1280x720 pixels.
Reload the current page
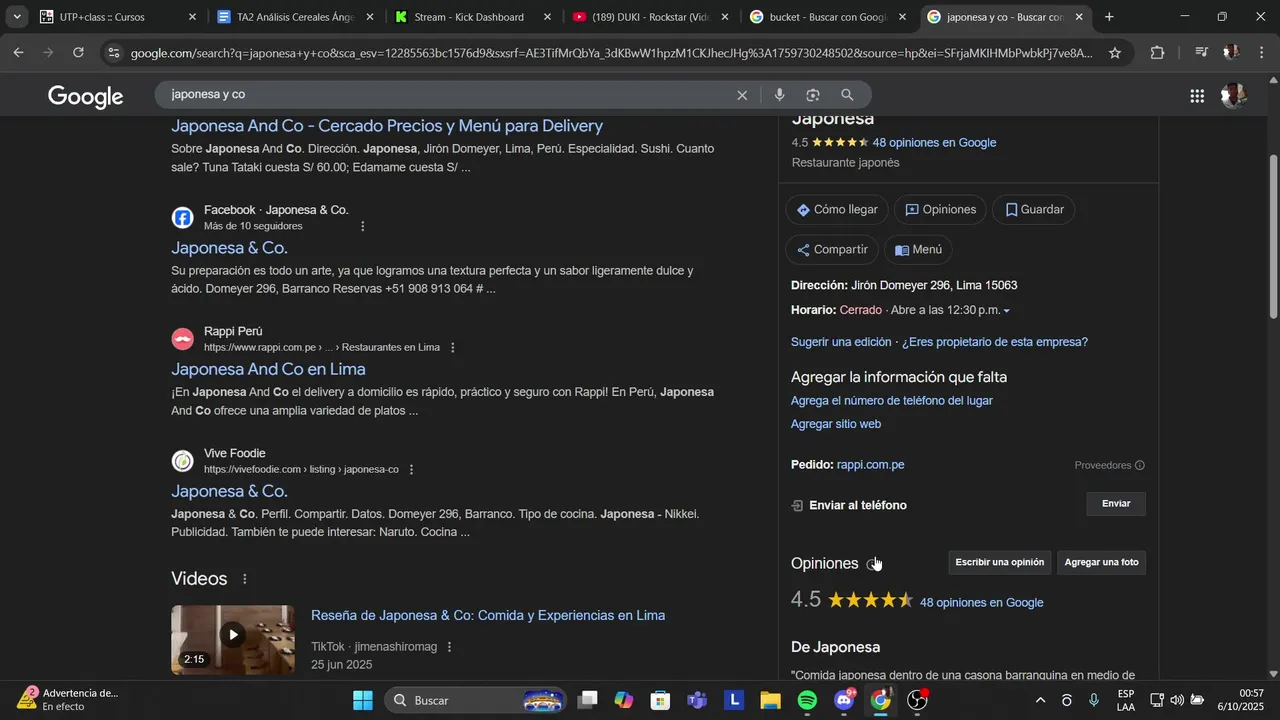click(x=78, y=52)
